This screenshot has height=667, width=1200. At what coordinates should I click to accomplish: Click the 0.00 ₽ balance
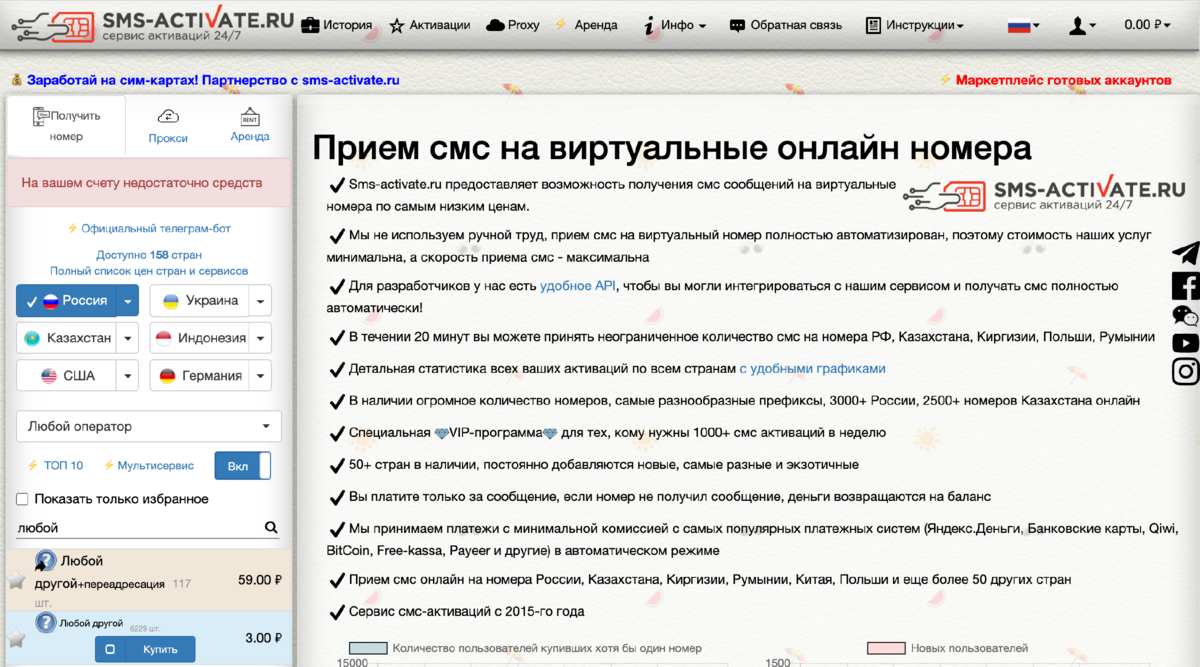pyautogui.click(x=1147, y=25)
